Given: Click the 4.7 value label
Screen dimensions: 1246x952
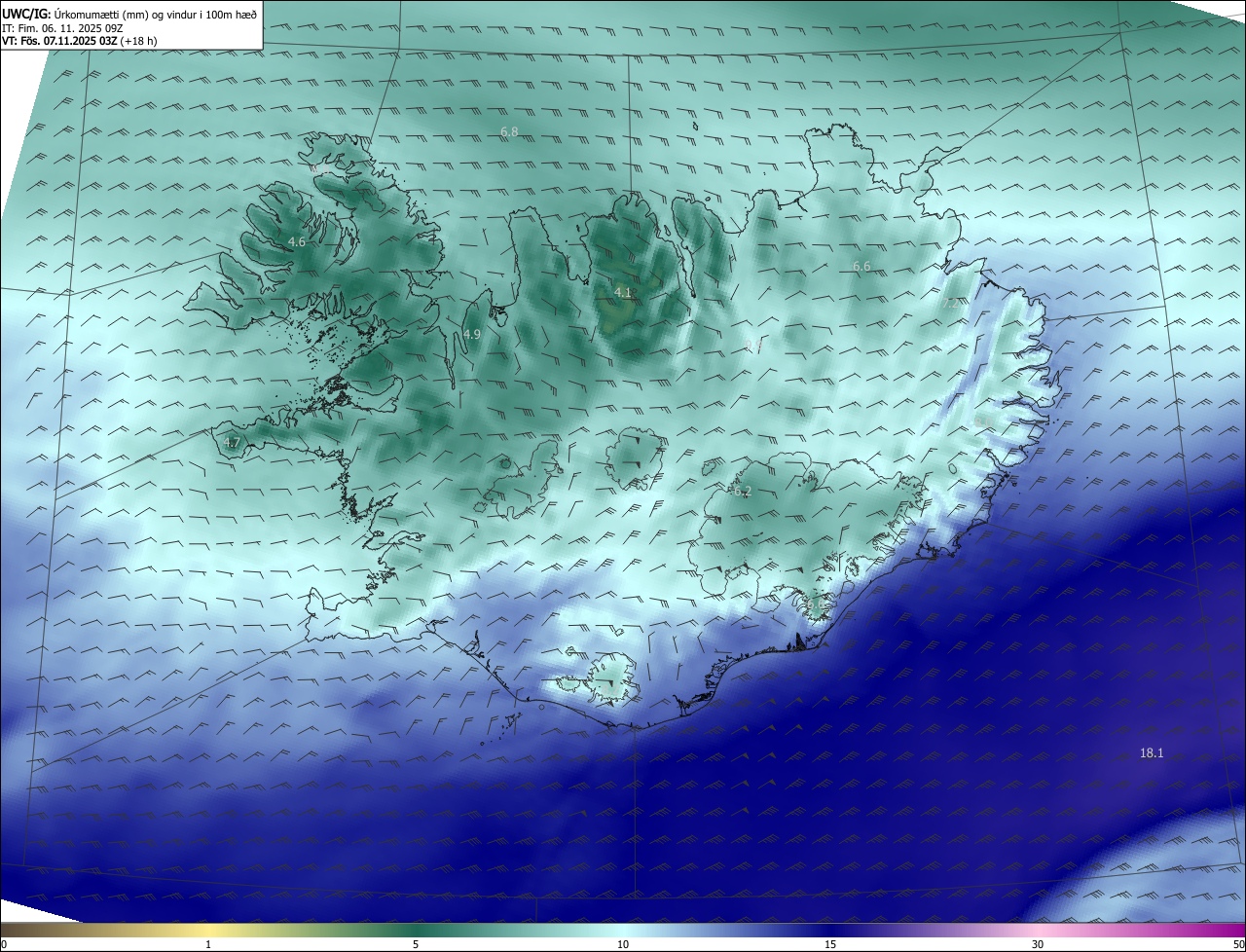Looking at the screenshot, I should 232,442.
